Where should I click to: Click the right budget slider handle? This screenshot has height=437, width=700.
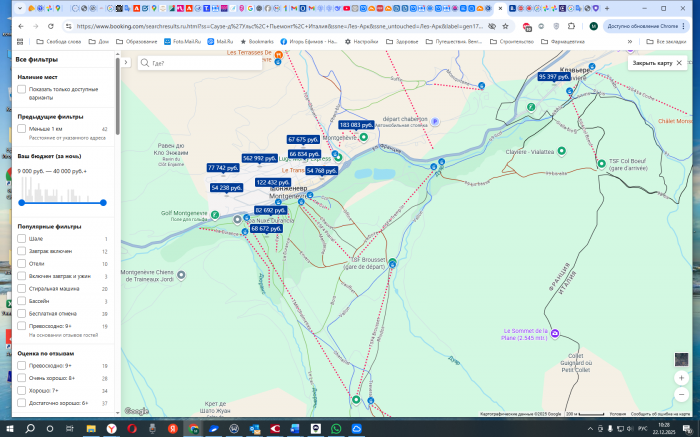click(x=103, y=202)
